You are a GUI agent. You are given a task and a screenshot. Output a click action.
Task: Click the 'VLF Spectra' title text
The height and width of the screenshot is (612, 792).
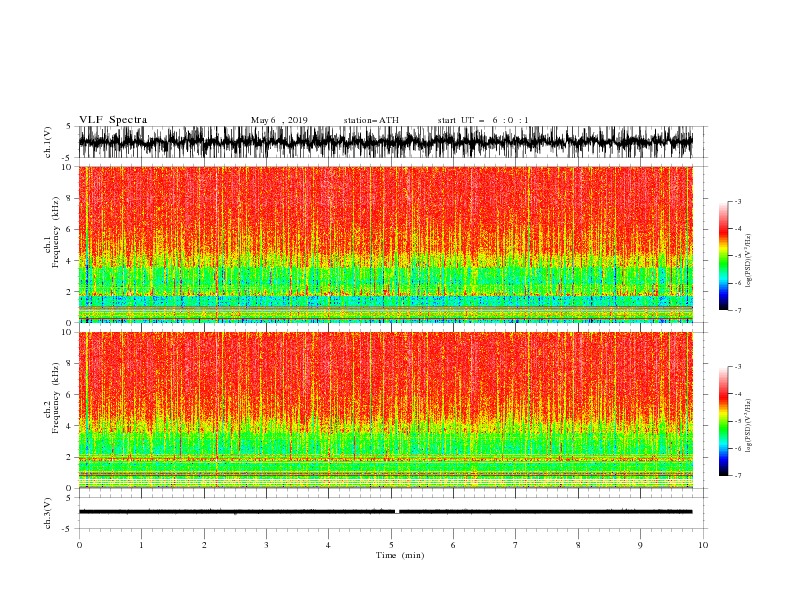click(113, 120)
